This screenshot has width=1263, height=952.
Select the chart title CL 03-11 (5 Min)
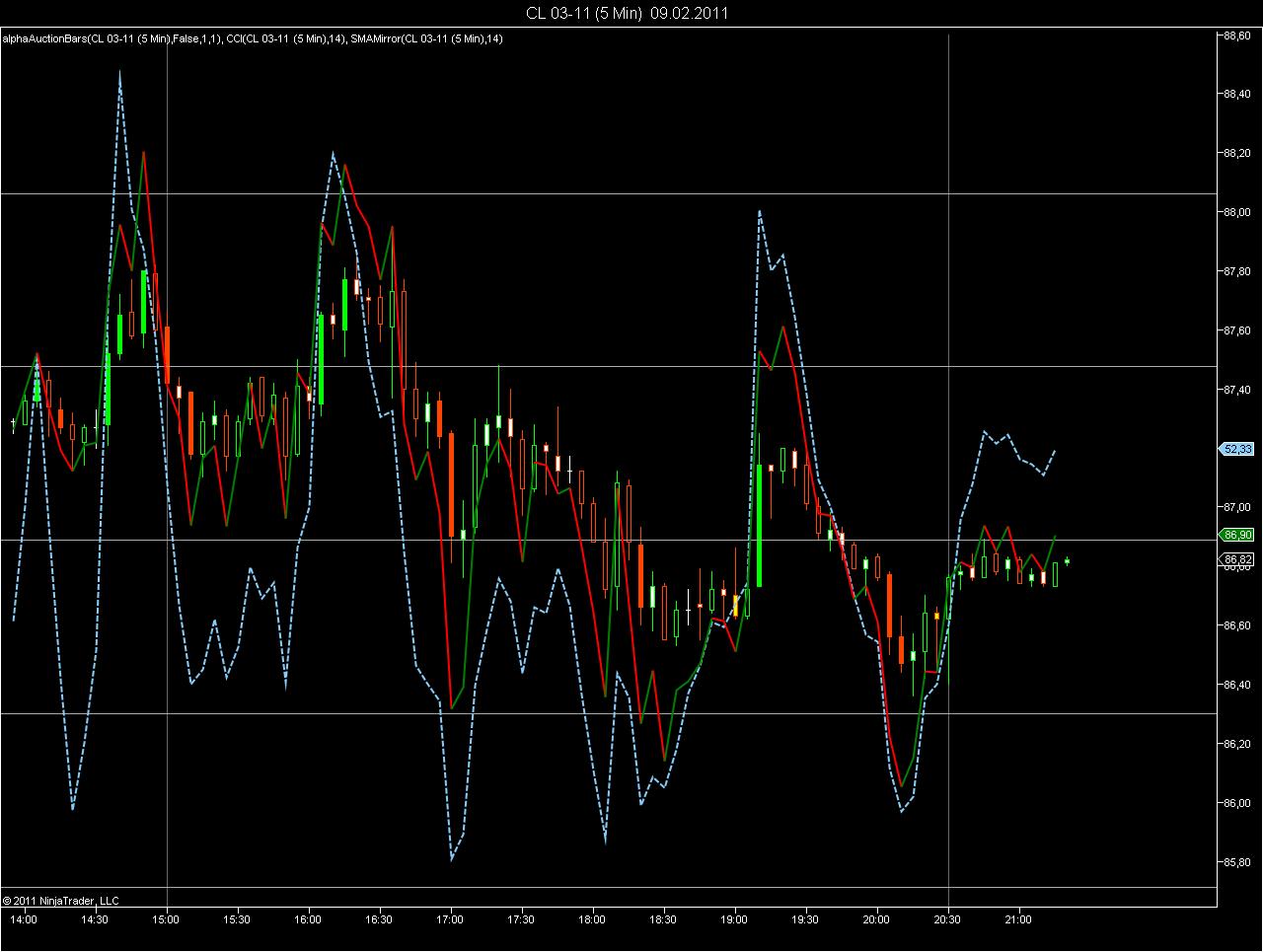583,13
